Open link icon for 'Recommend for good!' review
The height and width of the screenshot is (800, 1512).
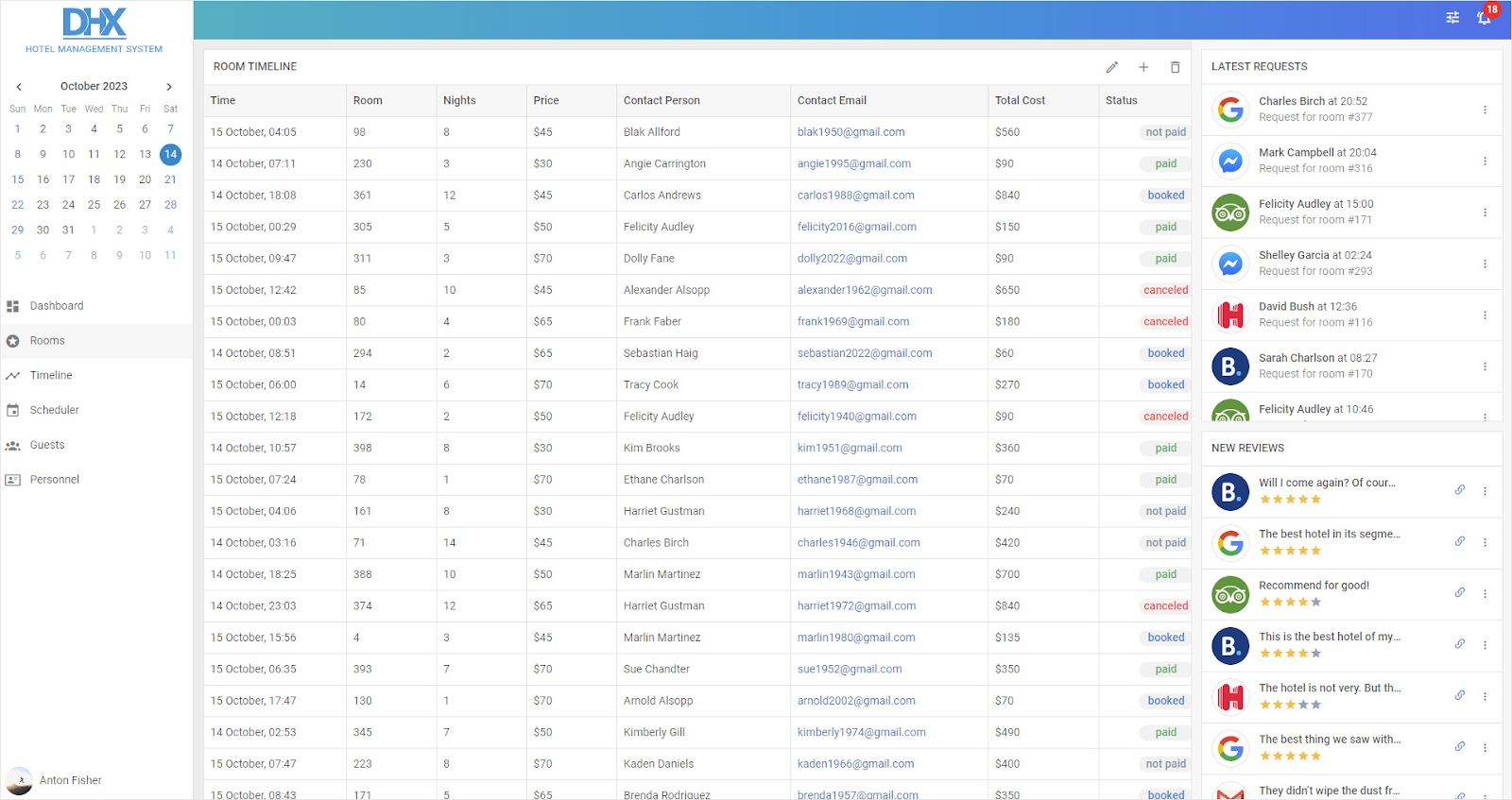click(x=1460, y=593)
